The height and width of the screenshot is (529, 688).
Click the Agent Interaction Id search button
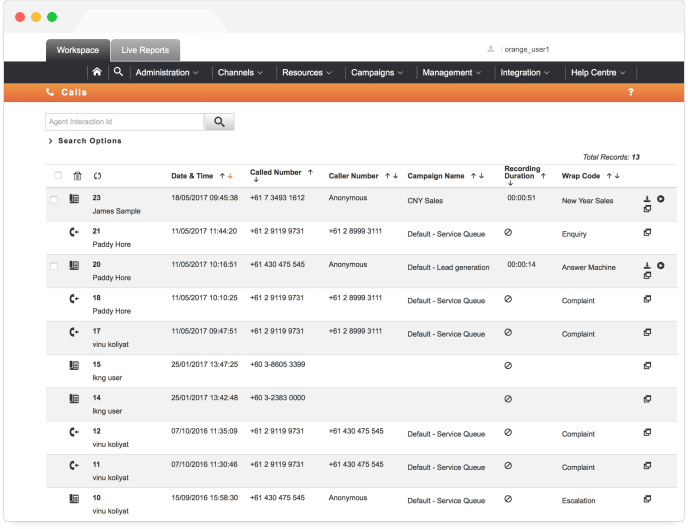click(x=219, y=122)
